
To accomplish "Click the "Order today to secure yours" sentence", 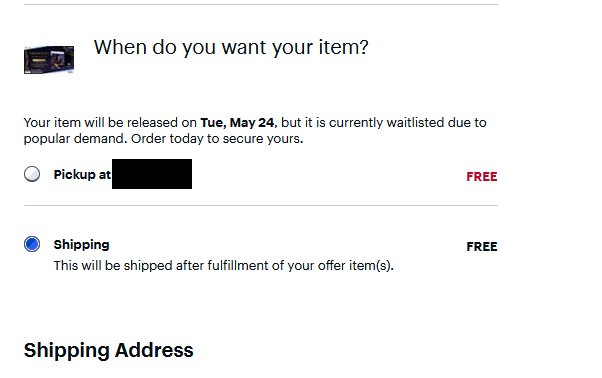I will (217, 139).
